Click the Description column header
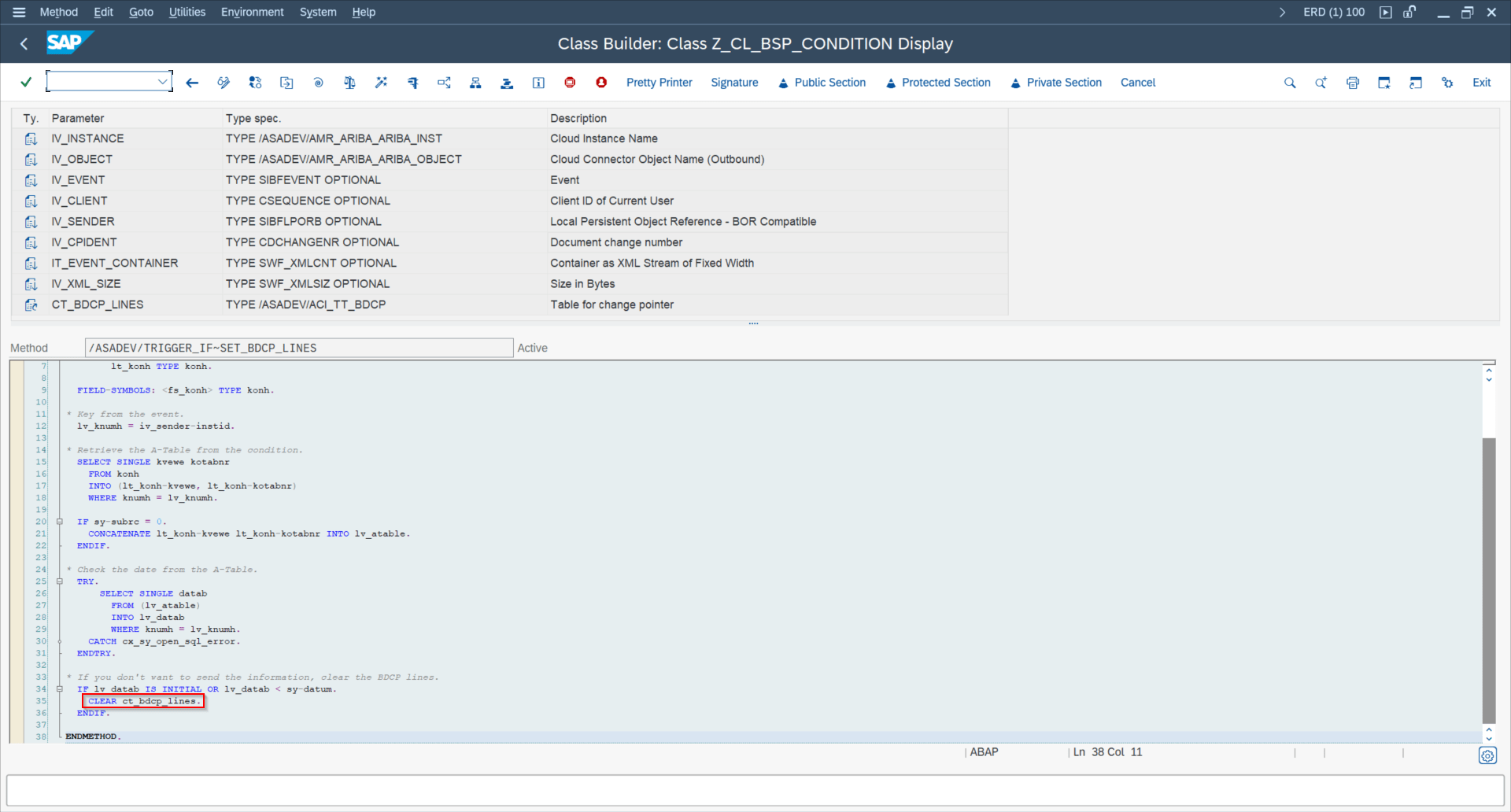Screen dimensions: 1511x812 778,118
